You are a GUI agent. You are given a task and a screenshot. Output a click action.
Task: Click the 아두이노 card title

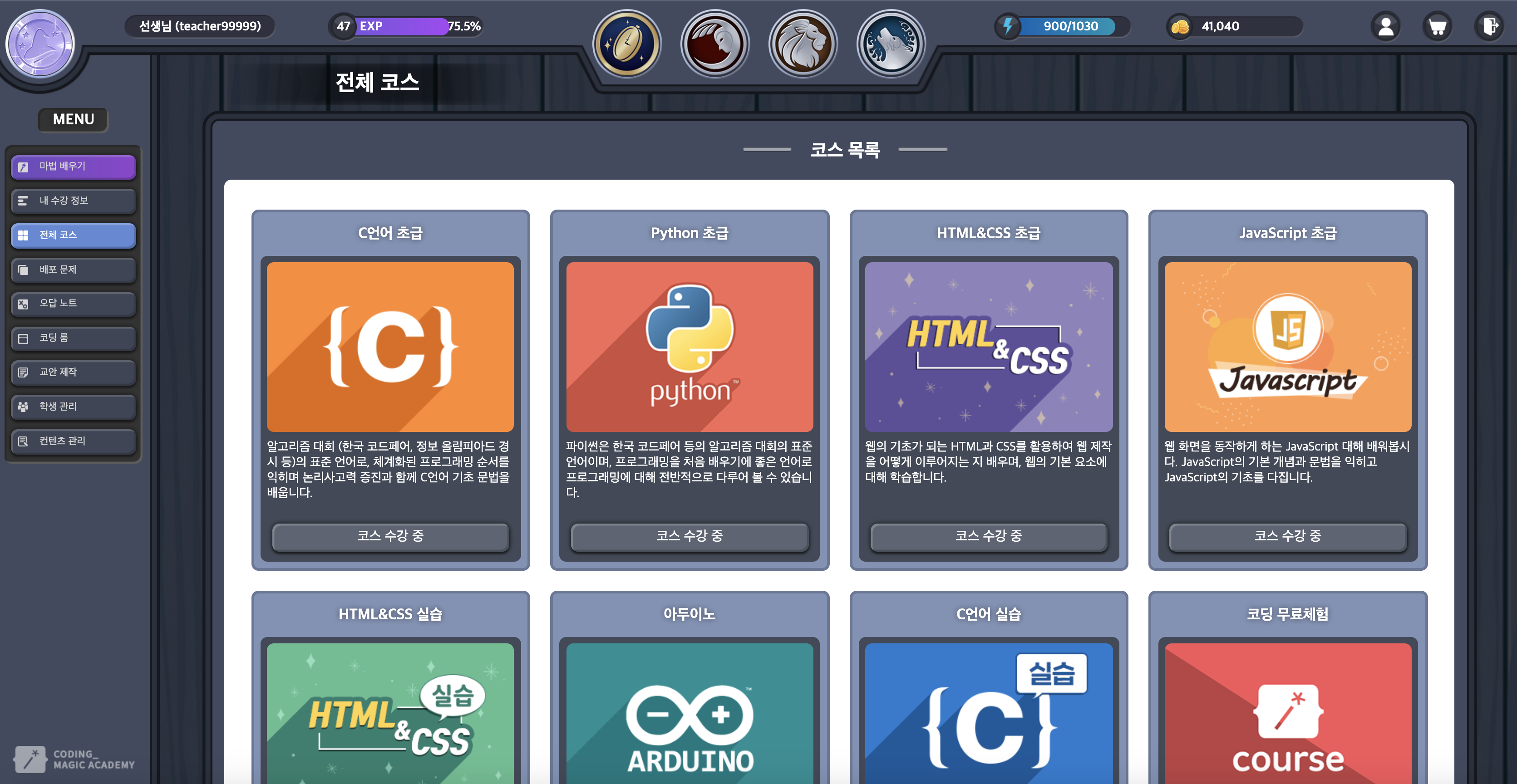click(690, 614)
